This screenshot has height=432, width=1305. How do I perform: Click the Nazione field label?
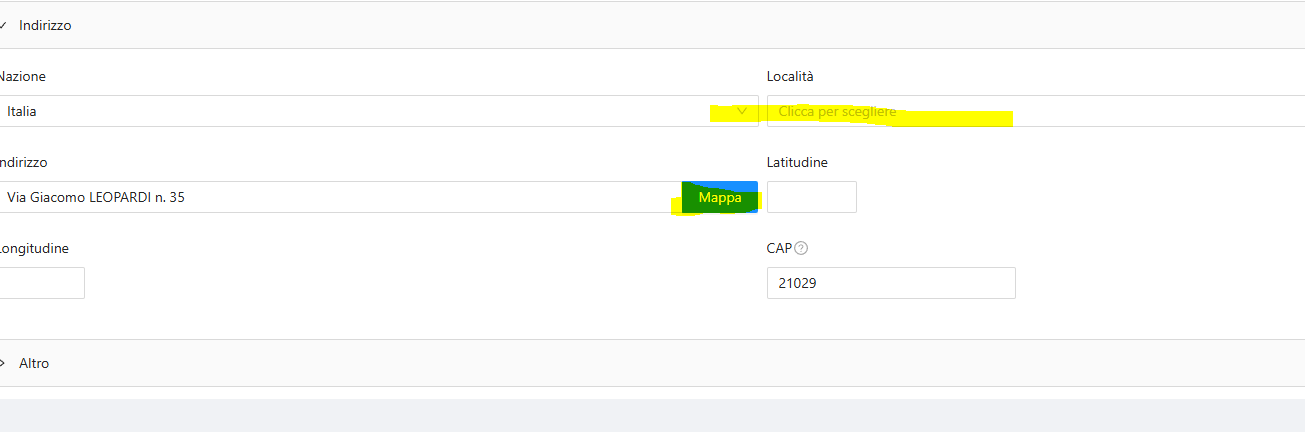pos(22,76)
